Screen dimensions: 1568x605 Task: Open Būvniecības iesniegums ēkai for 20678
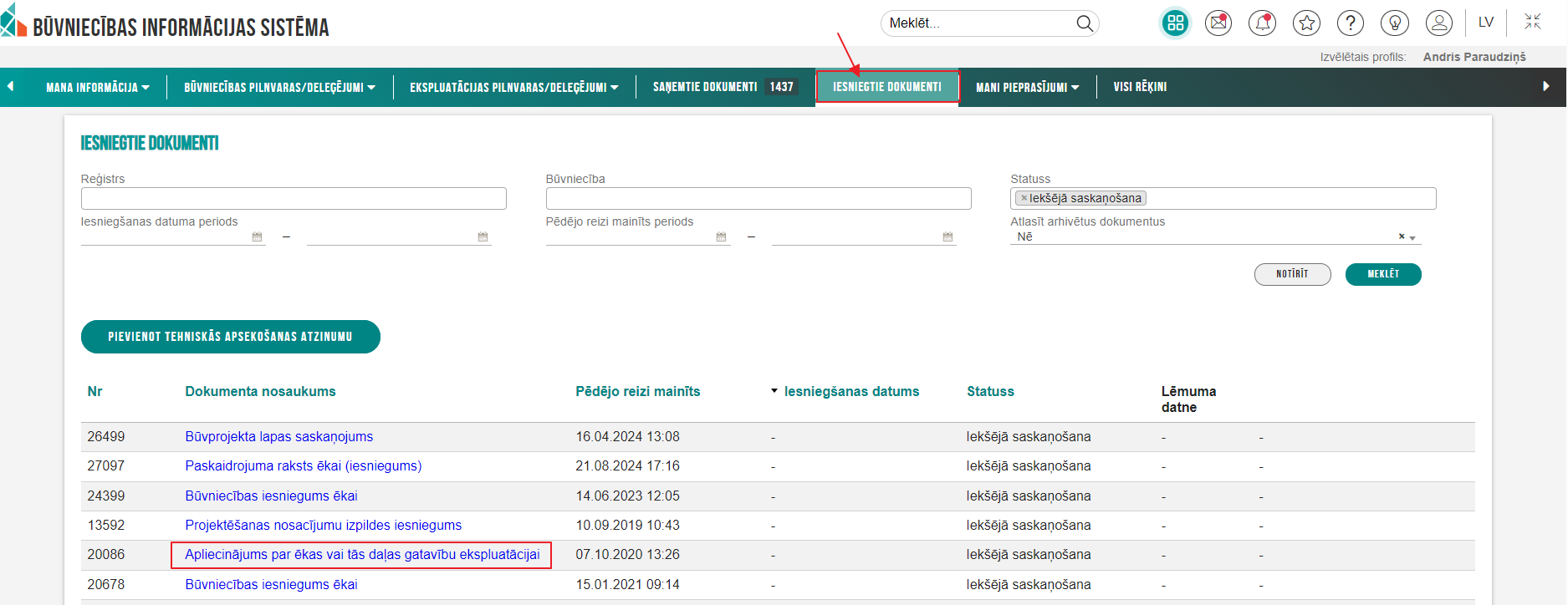click(x=272, y=585)
